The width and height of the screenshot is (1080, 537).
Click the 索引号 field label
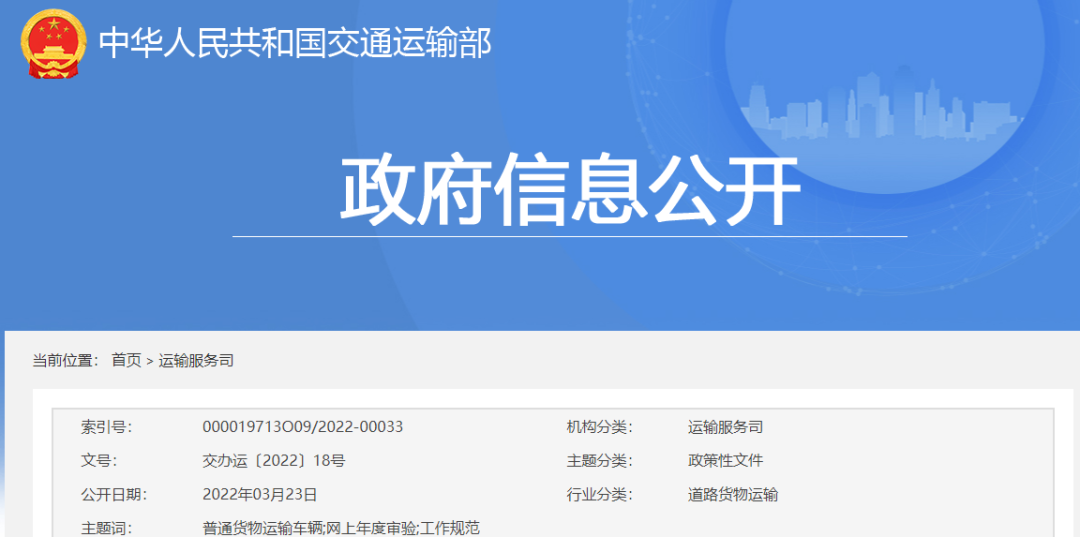coord(106,427)
